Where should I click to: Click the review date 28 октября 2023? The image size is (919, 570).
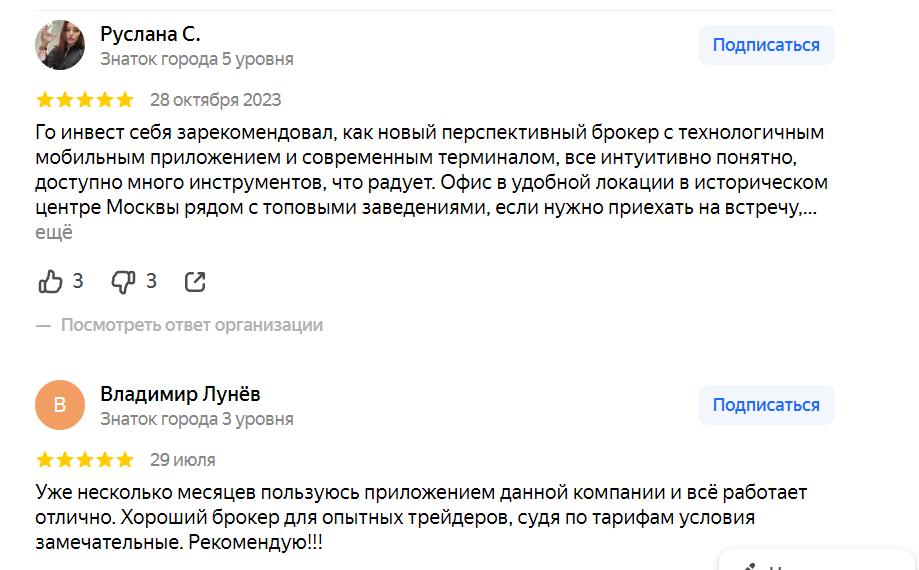[215, 100]
